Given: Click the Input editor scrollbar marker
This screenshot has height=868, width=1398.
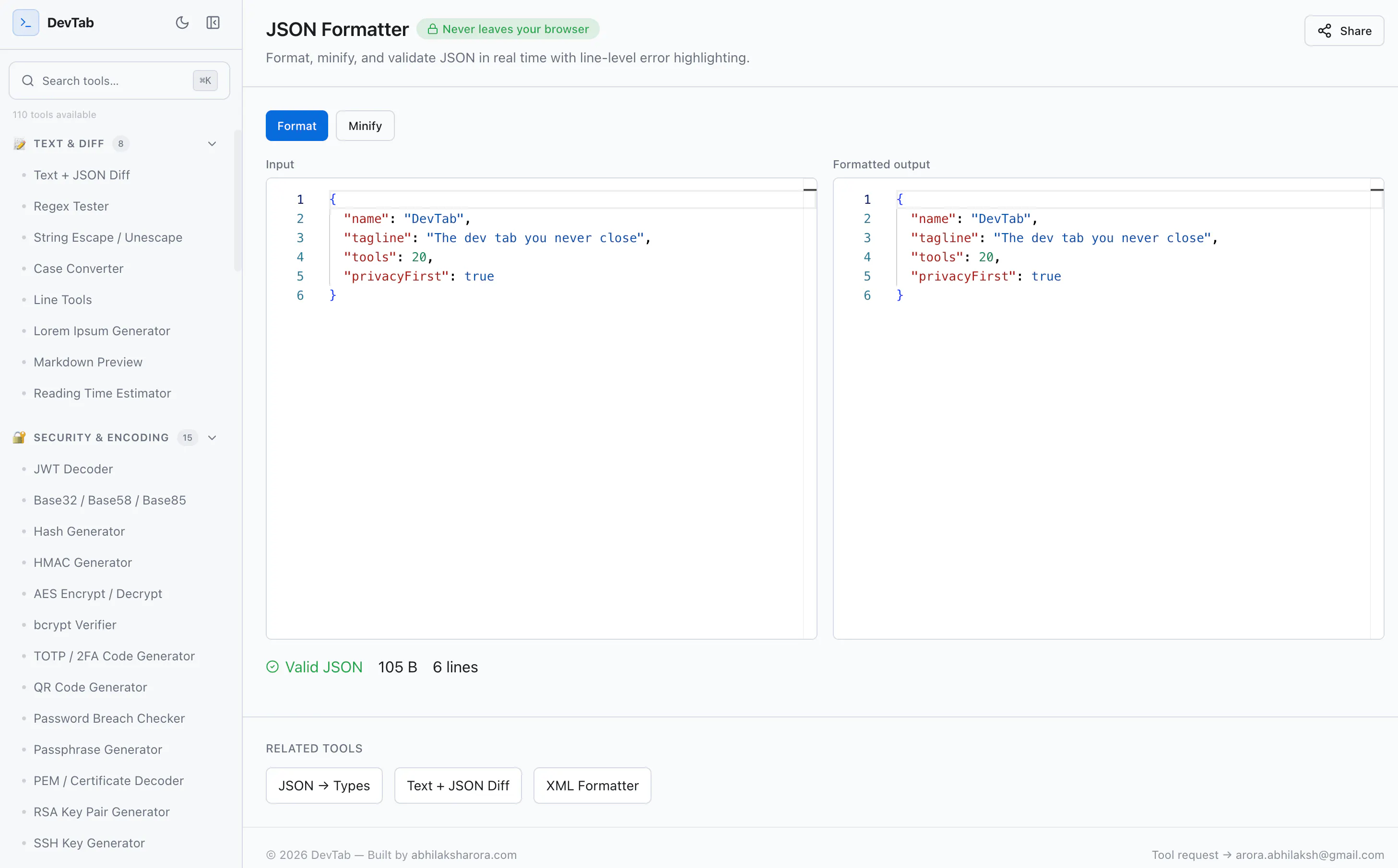Looking at the screenshot, I should click(x=809, y=189).
